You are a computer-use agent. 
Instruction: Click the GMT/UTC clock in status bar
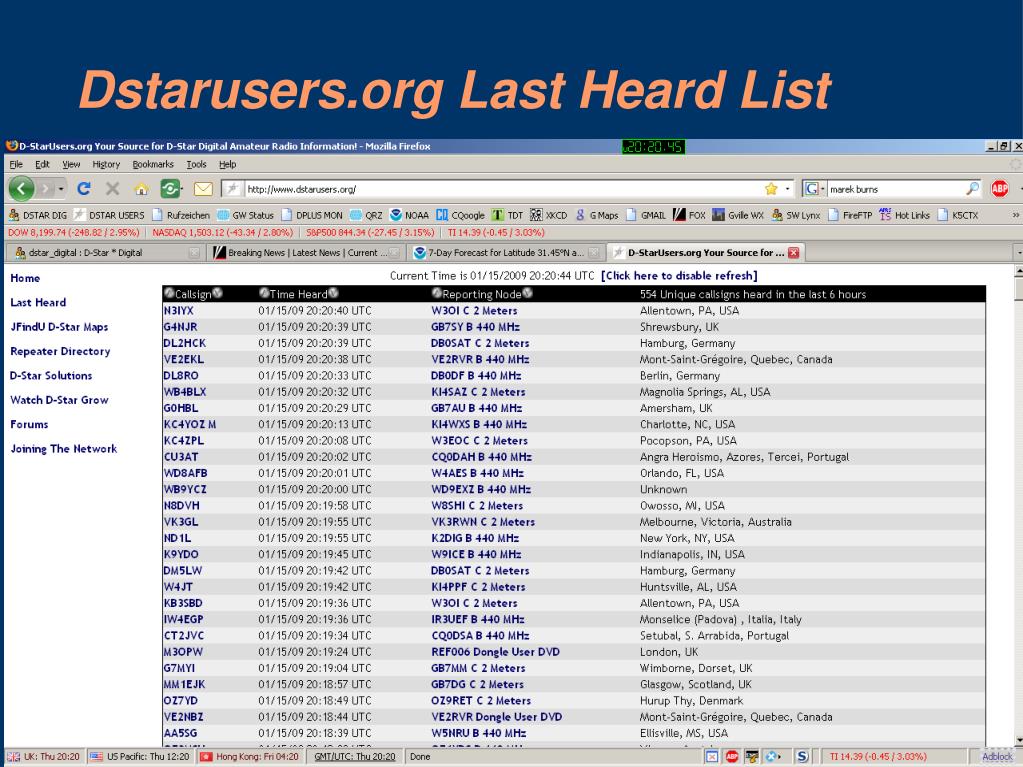point(354,757)
